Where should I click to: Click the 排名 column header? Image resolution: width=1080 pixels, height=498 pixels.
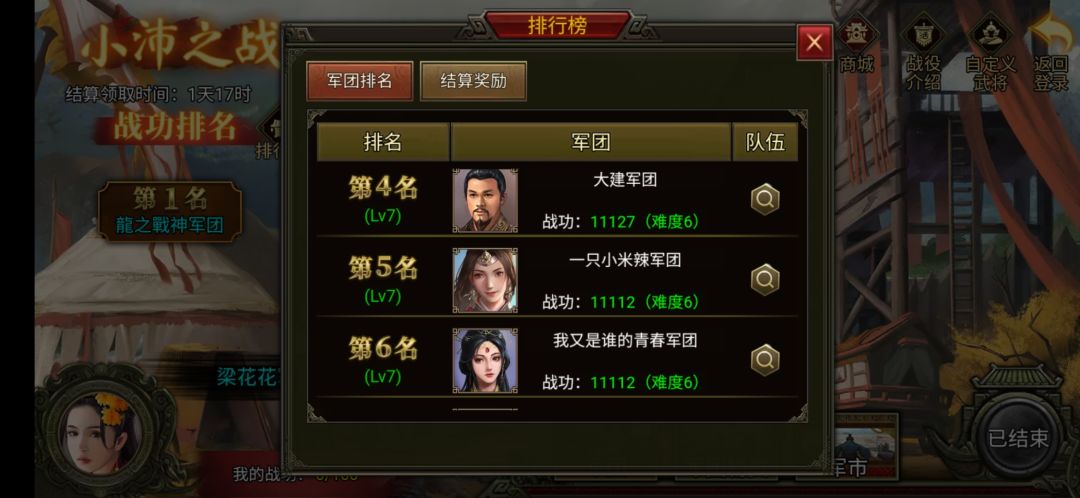(x=383, y=142)
